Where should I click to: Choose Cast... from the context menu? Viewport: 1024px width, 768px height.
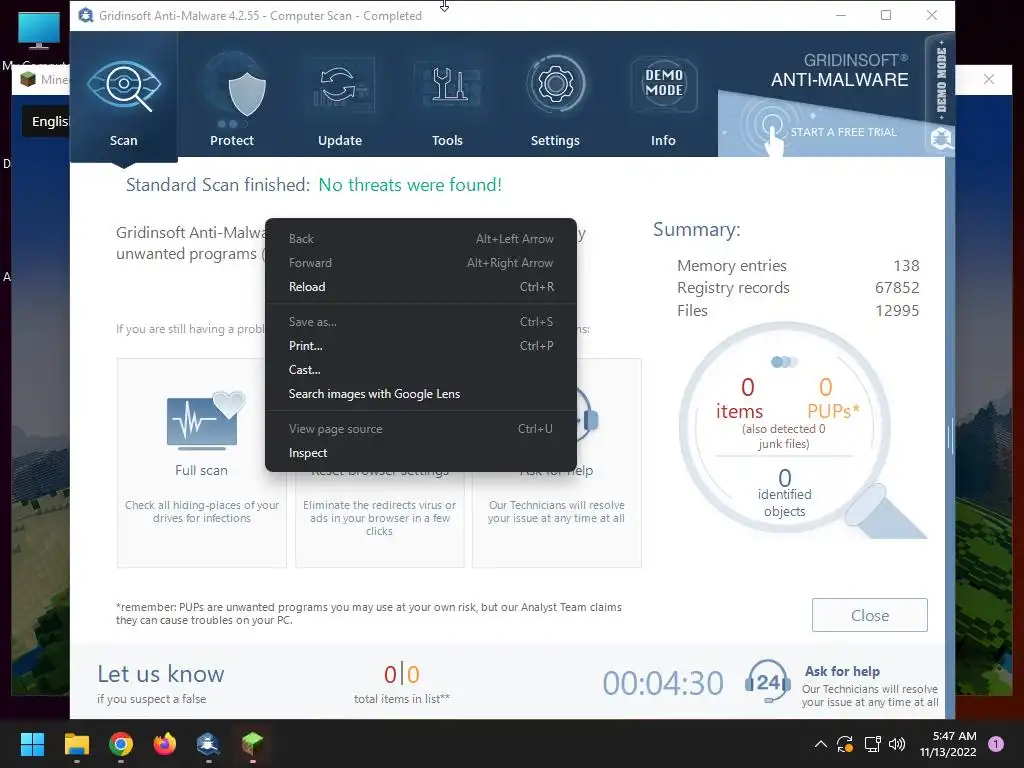pyautogui.click(x=421, y=370)
